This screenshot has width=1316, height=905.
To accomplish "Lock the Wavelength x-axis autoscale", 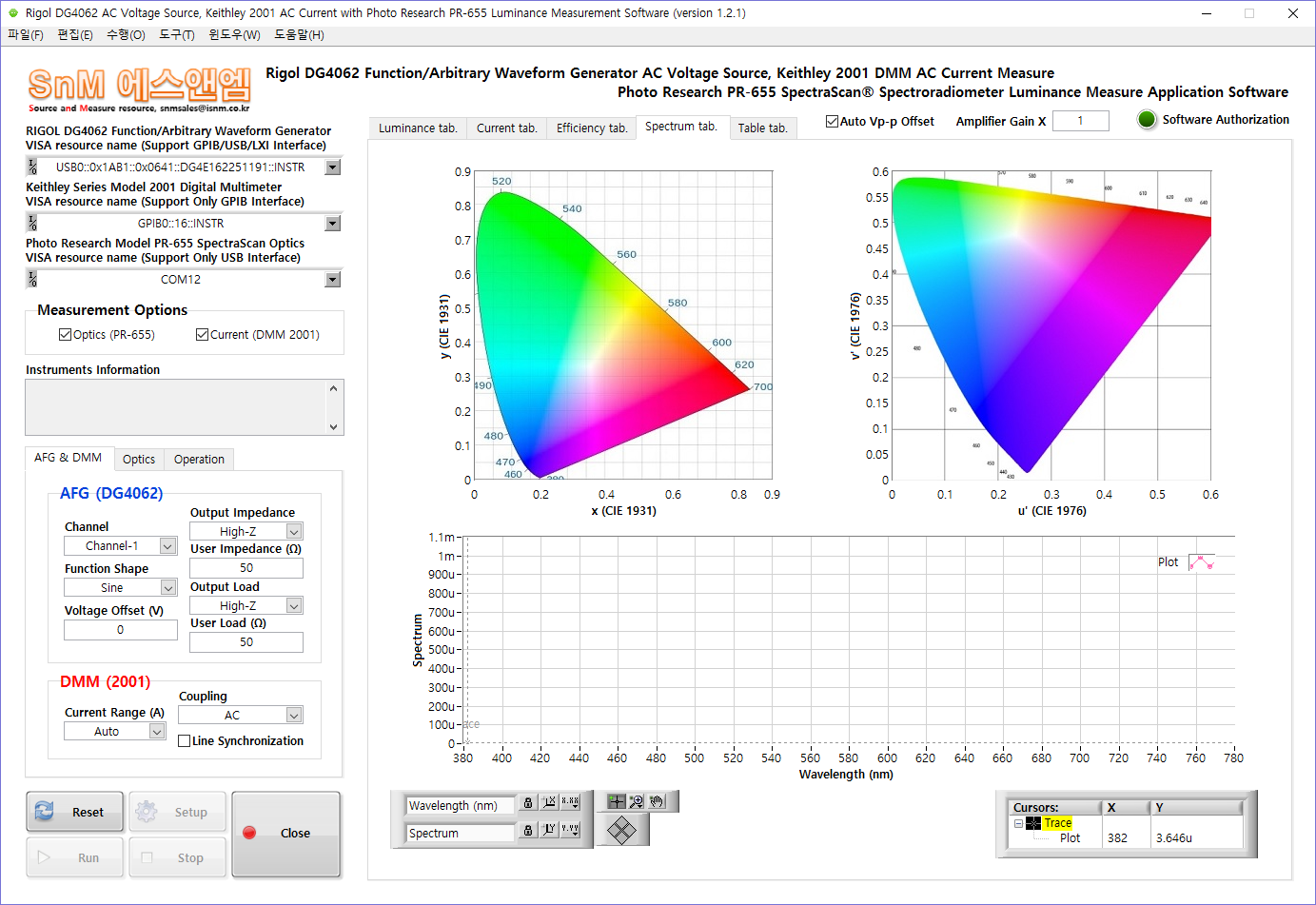I will click(x=528, y=803).
